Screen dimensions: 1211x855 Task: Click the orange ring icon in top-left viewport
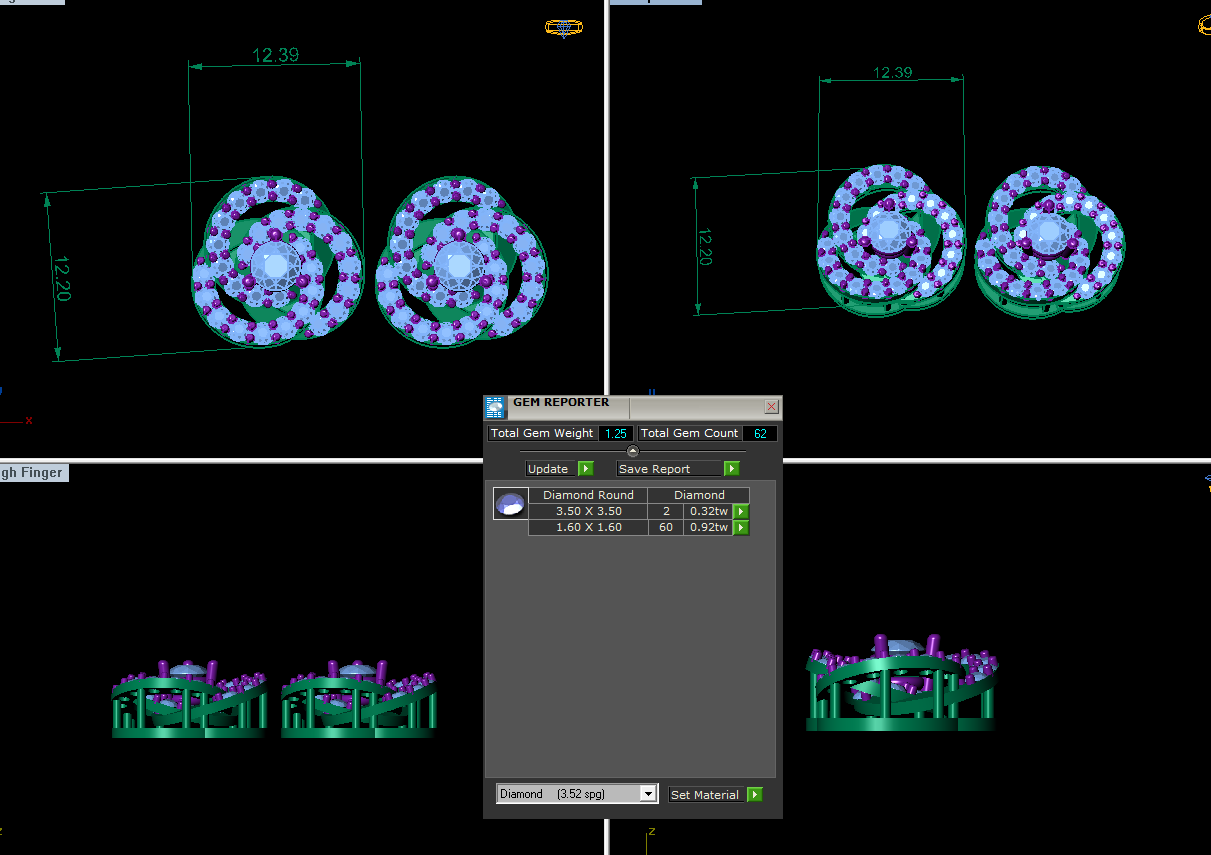tap(564, 28)
